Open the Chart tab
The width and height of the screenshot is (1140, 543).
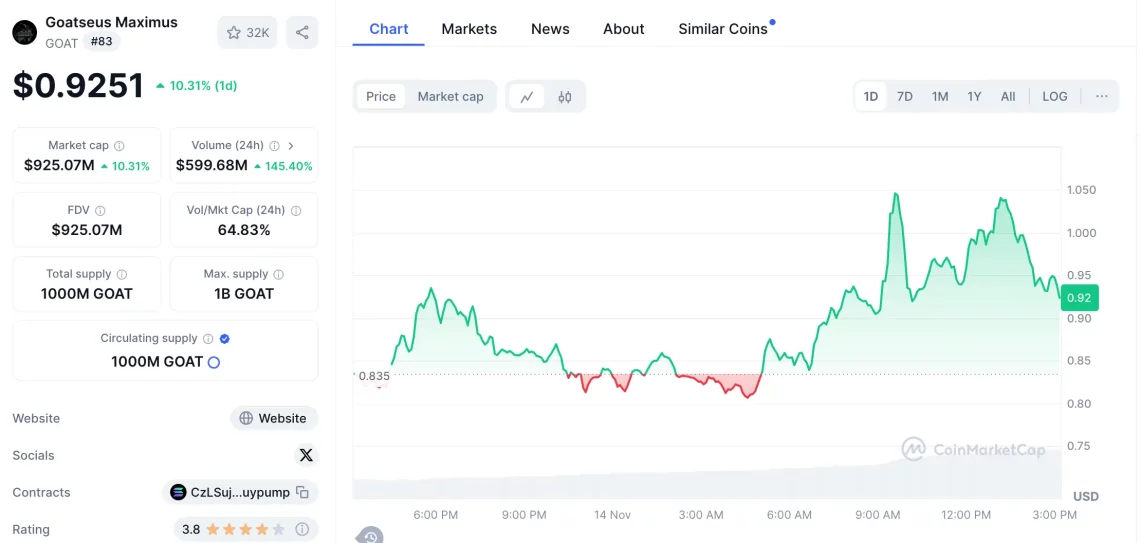pos(389,29)
